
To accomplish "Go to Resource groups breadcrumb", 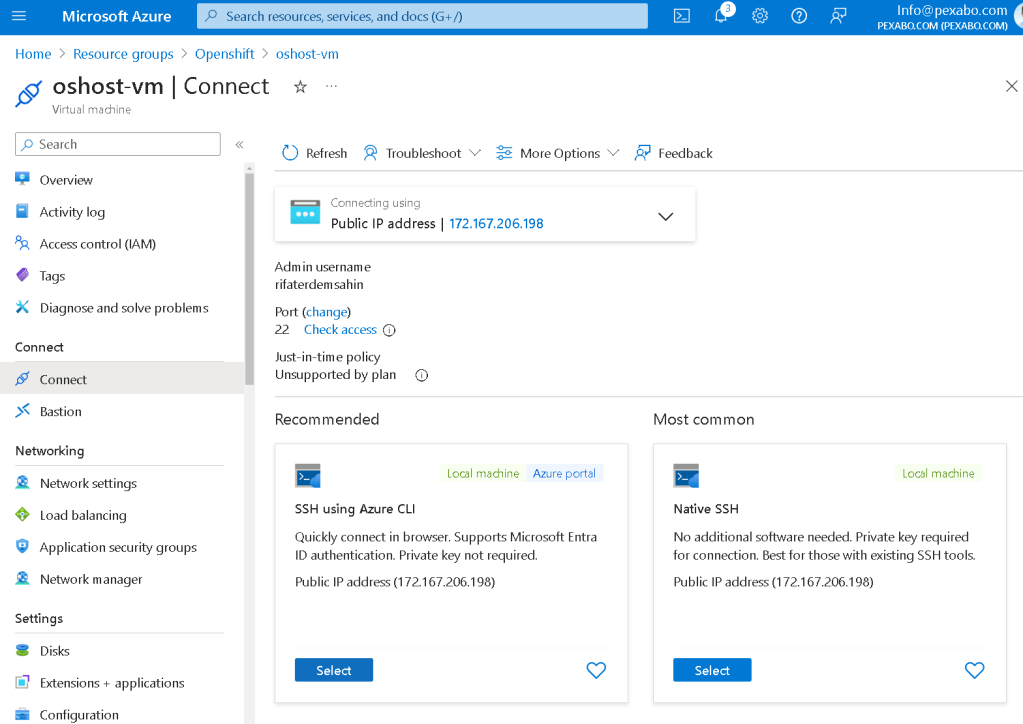I will [123, 54].
